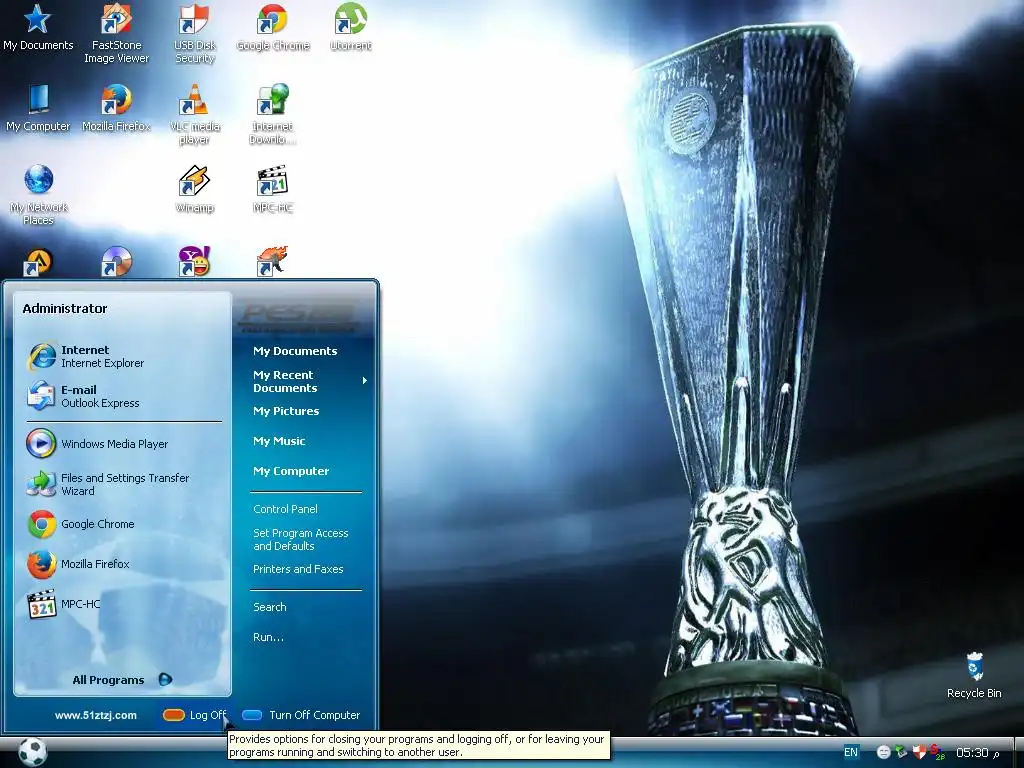The height and width of the screenshot is (768, 1024).
Task: Click Turn Off Computer button
Action: tap(301, 715)
